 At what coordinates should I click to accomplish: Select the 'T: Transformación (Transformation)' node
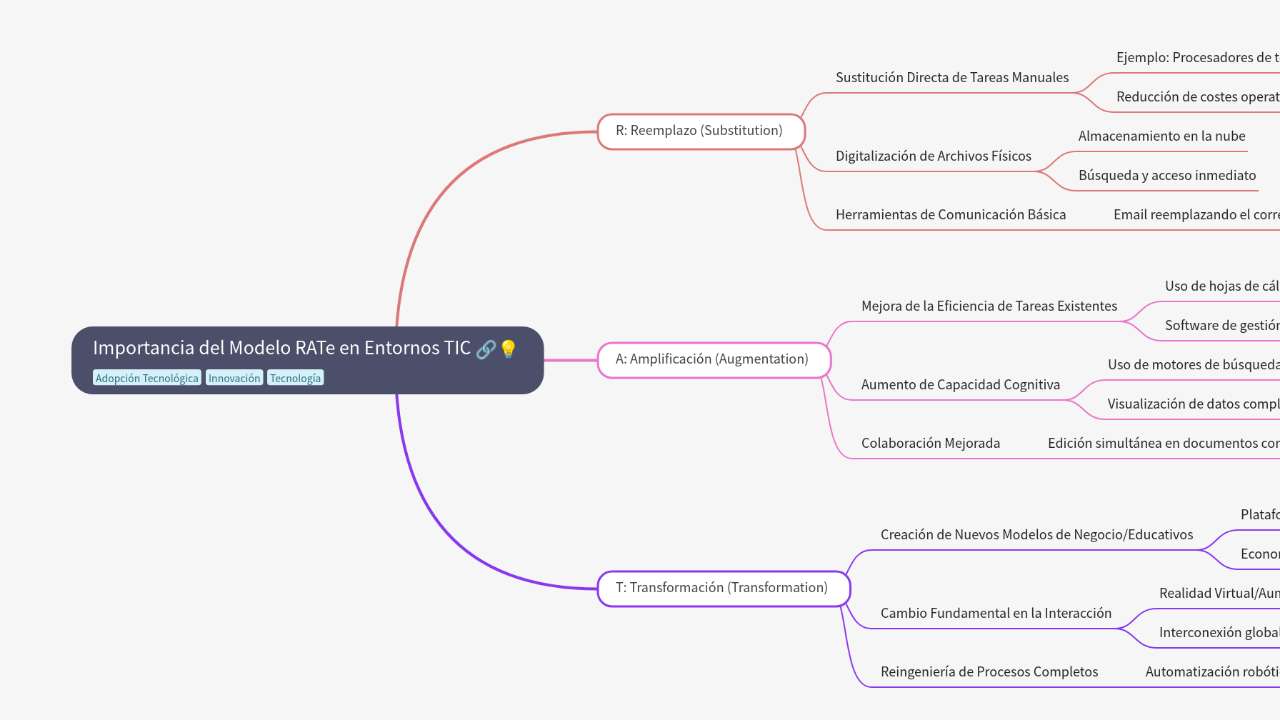pyautogui.click(x=721, y=588)
